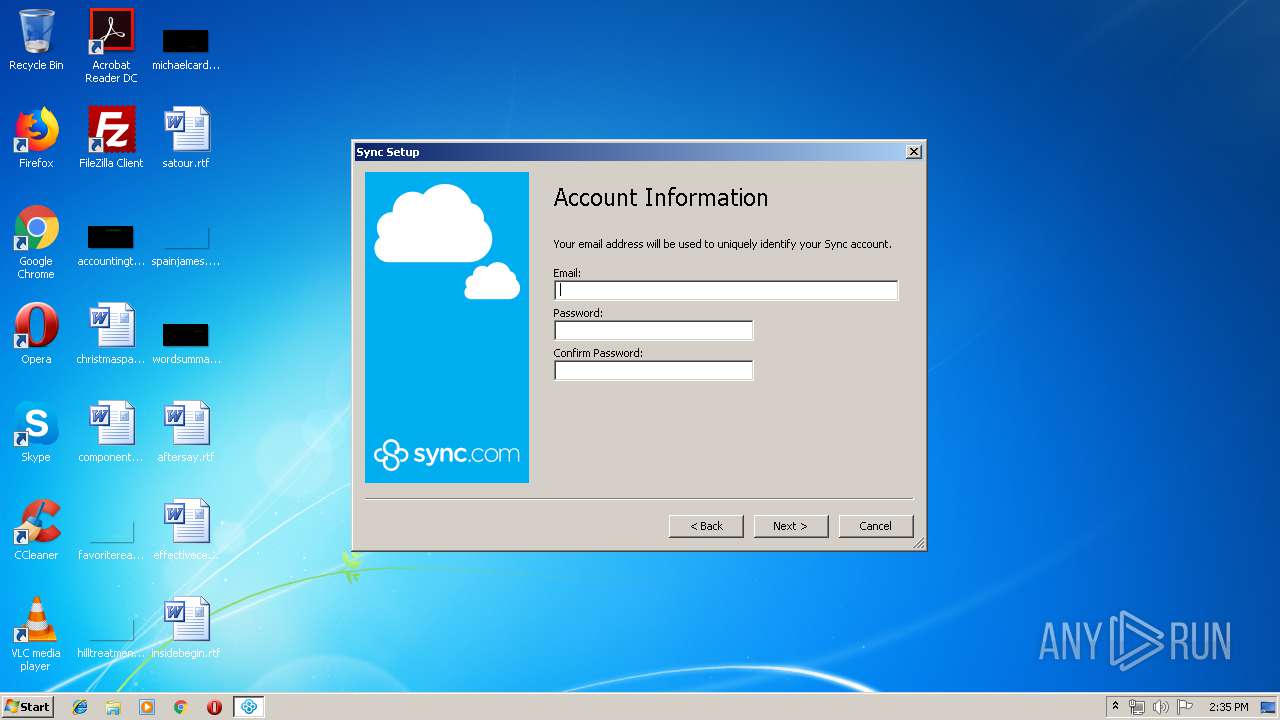The height and width of the screenshot is (720, 1280).
Task: Open FileZilla Client shortcut
Action: tap(111, 138)
